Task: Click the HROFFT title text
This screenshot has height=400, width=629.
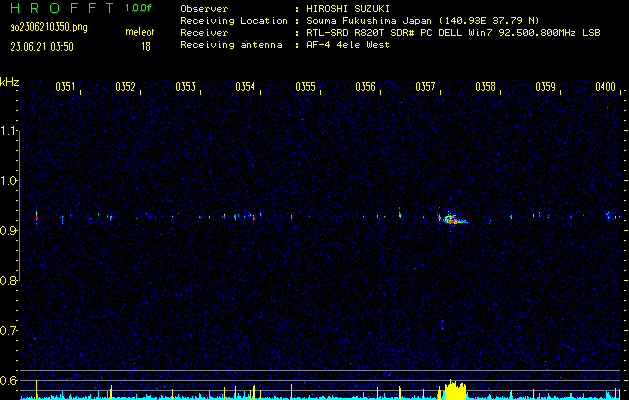Action: 60,8
